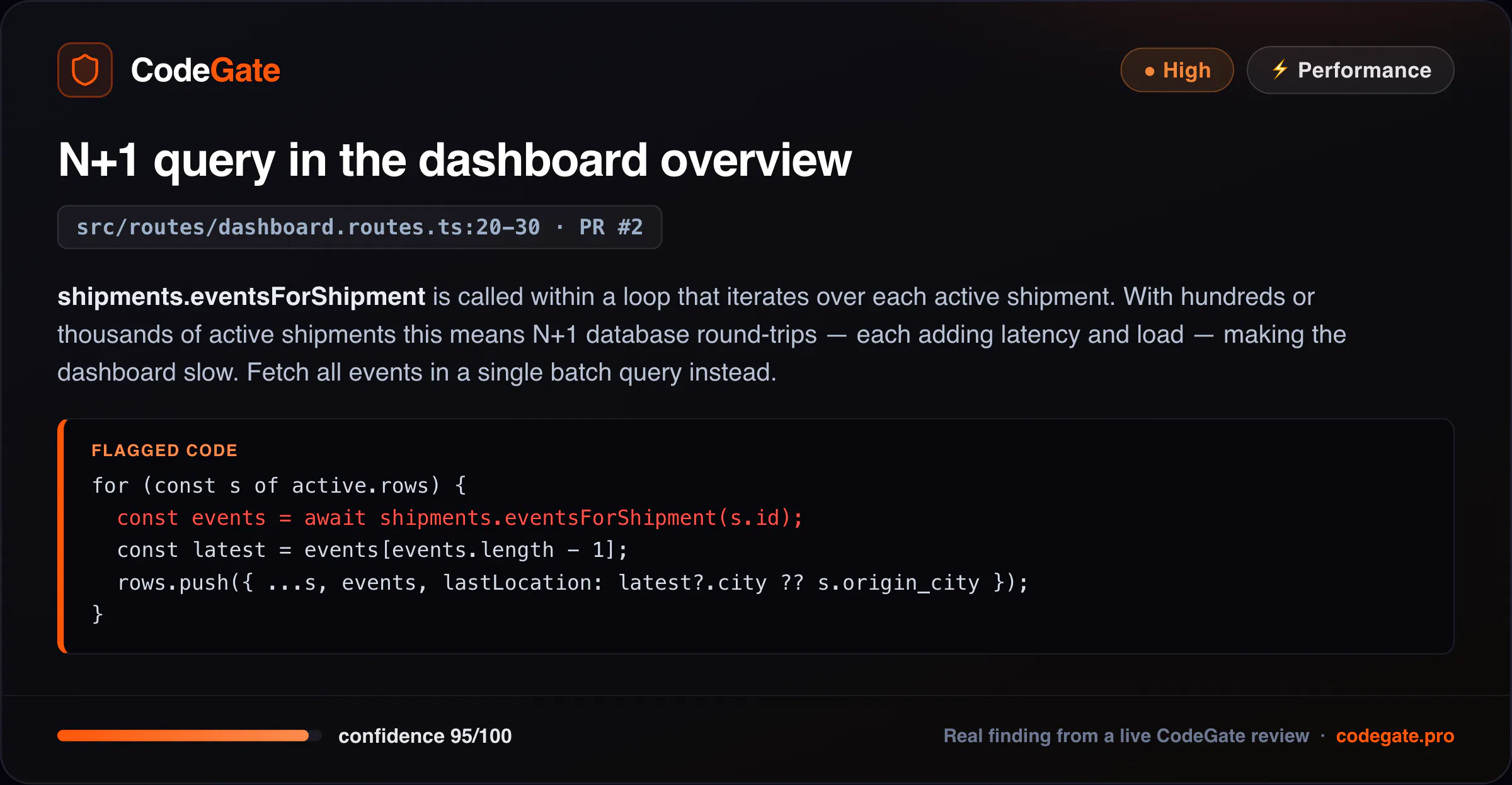Select the High severity badge

coord(1177,70)
